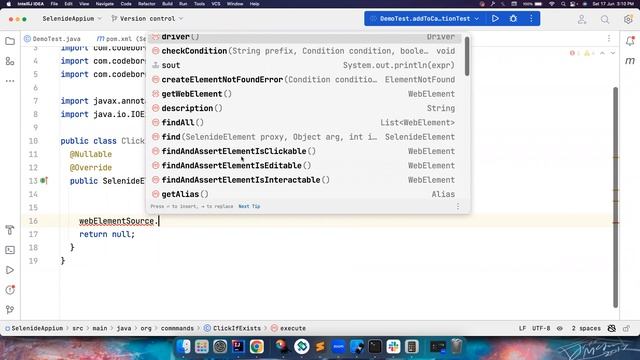Select sout template suggestion
This screenshot has height=360, width=640.
pos(304,65)
